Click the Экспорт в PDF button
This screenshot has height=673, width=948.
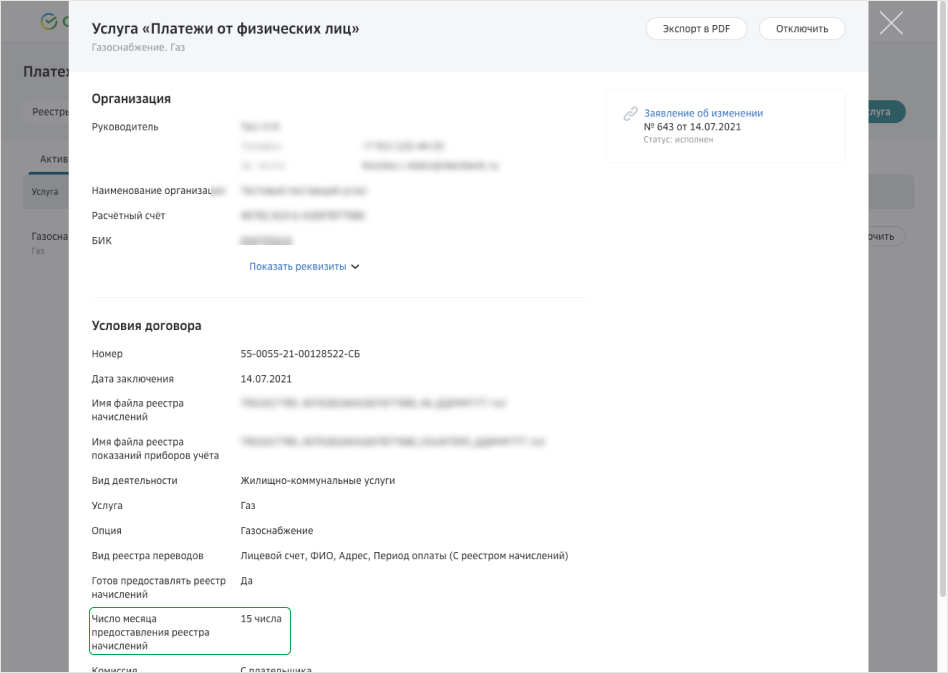(x=696, y=29)
